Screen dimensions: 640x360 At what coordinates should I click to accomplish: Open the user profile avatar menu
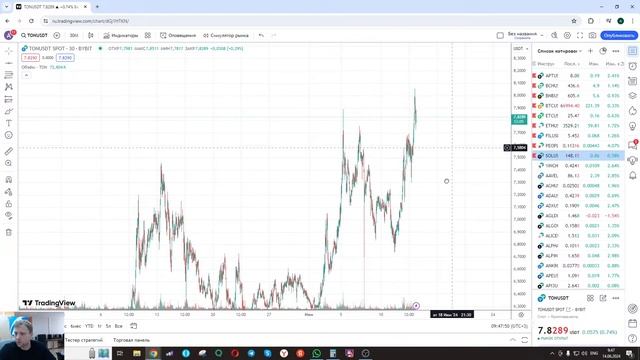[9, 36]
